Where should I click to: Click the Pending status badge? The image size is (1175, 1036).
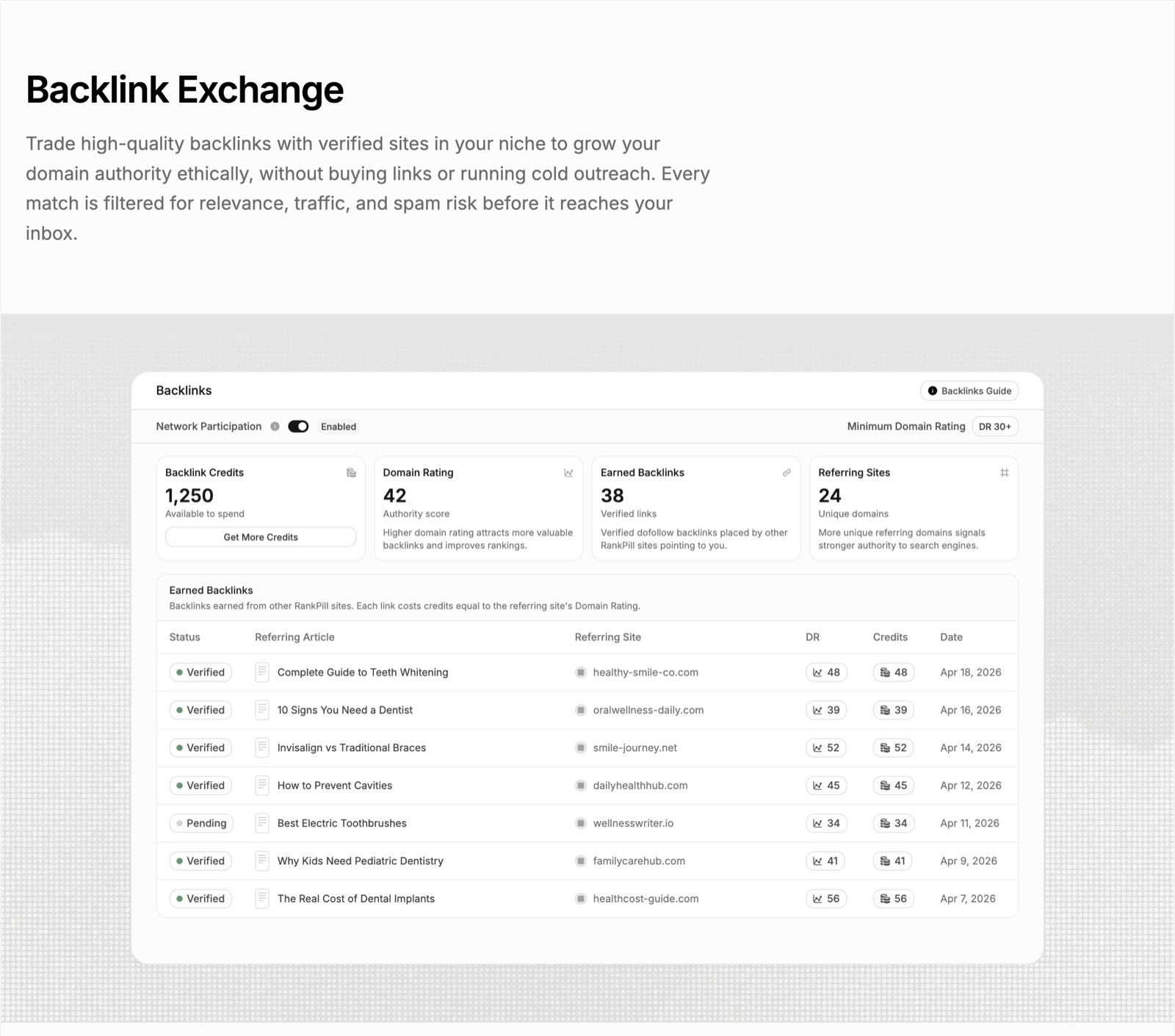pos(201,823)
